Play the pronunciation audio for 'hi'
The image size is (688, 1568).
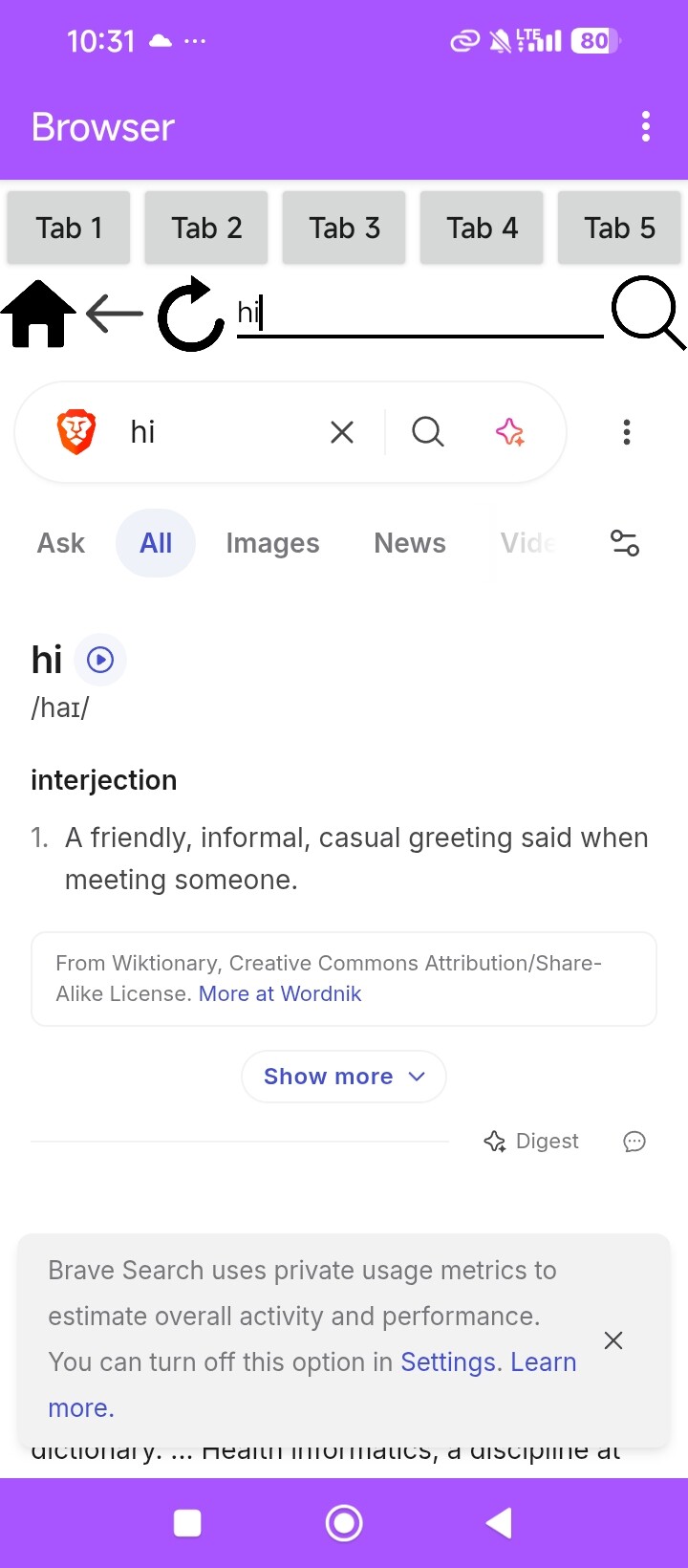point(100,660)
